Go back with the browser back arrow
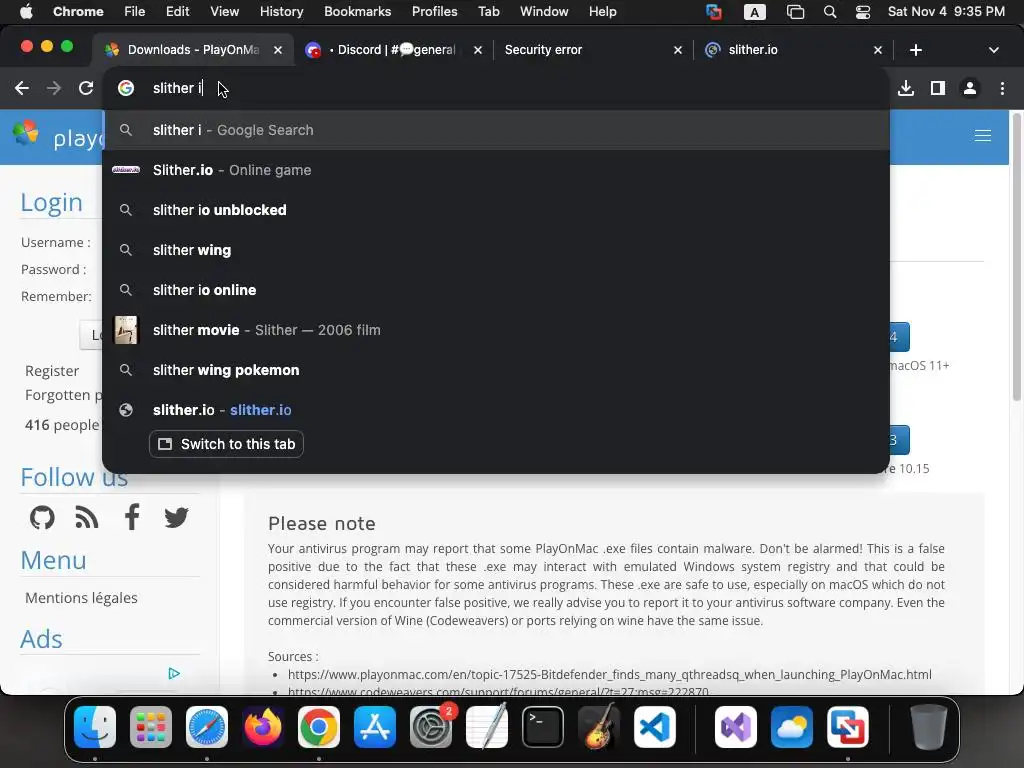 coord(22,88)
